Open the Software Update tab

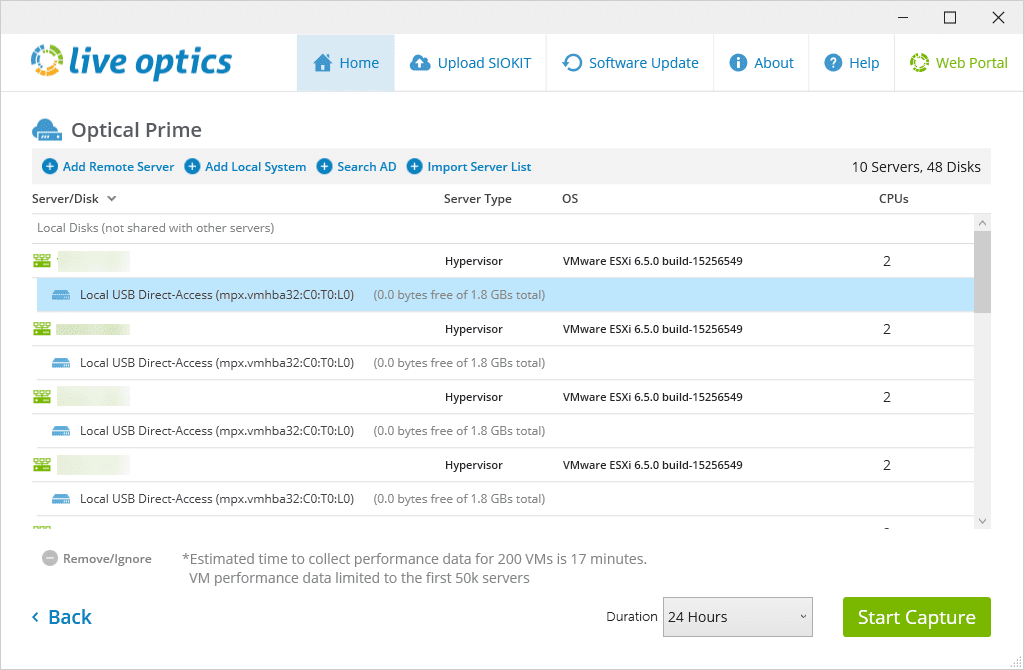pos(630,63)
